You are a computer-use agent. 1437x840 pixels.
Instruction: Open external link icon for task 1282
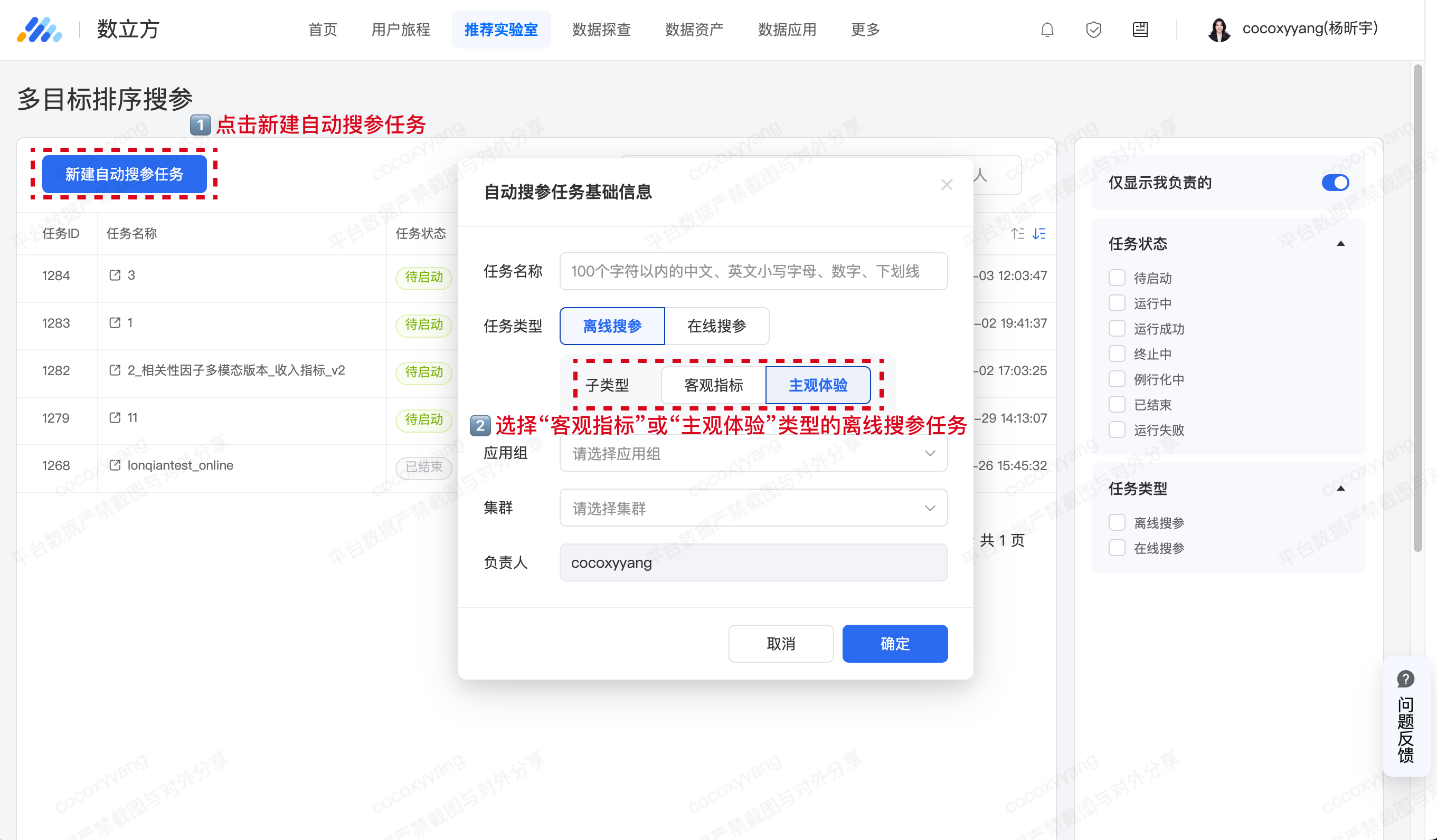pos(115,370)
